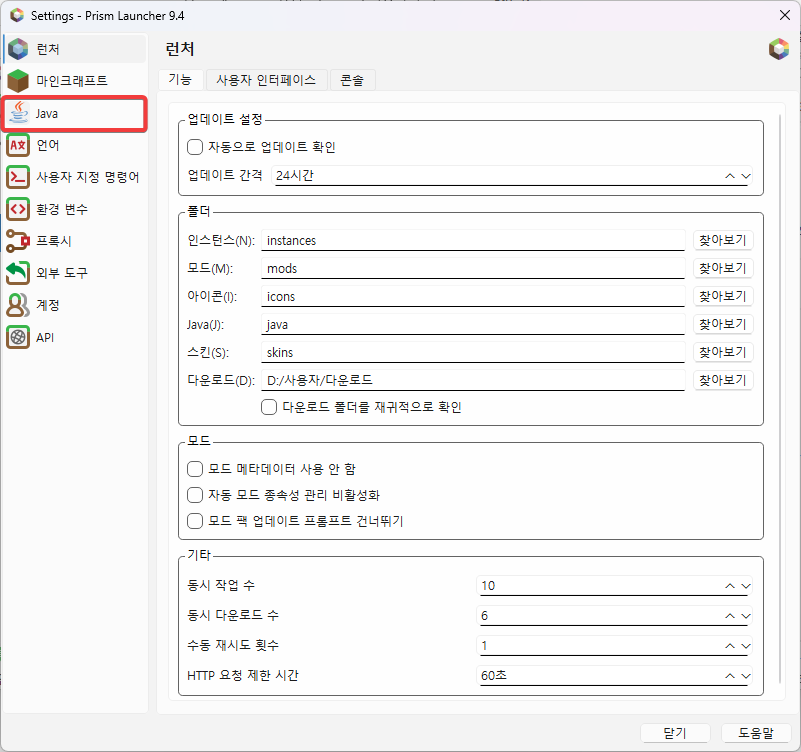Open the 콘솔 tab
The image size is (801, 752).
point(352,80)
